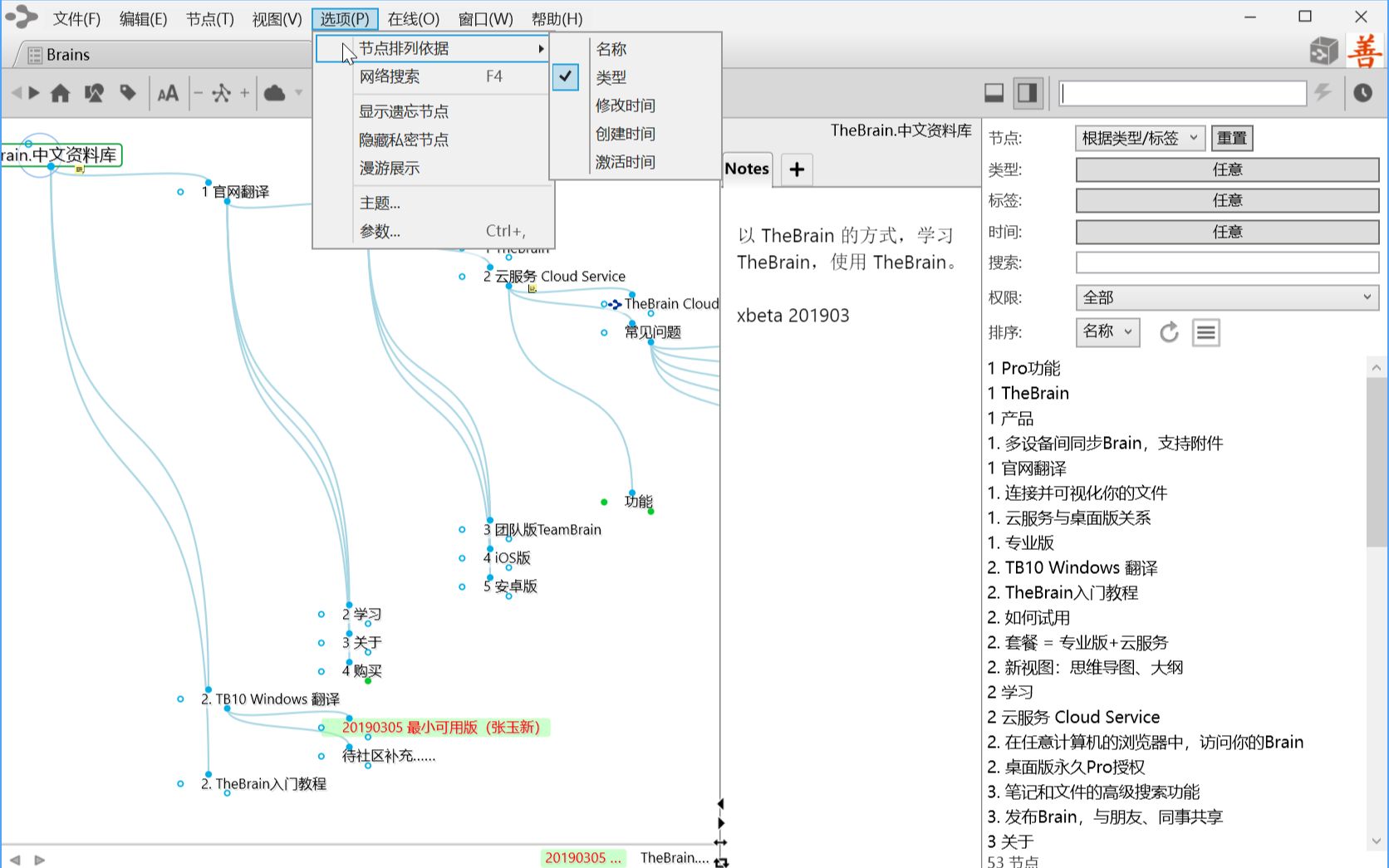Viewport: 1389px width, 868px height.
Task: Click the 时间 任意 filter button
Action: click(x=1227, y=232)
